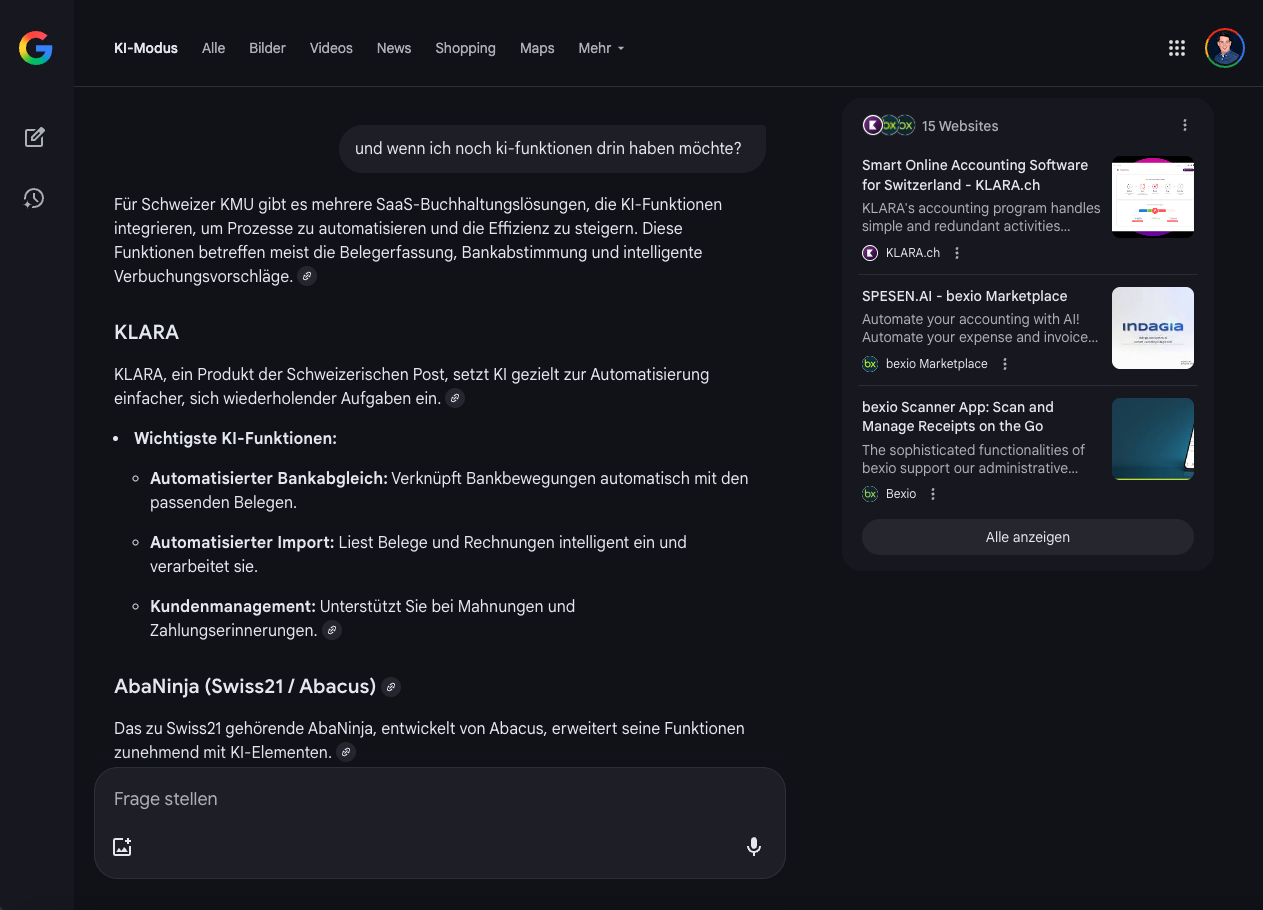Open bexio Scanner App link
Image resolution: width=1263 pixels, height=910 pixels.
coord(958,416)
